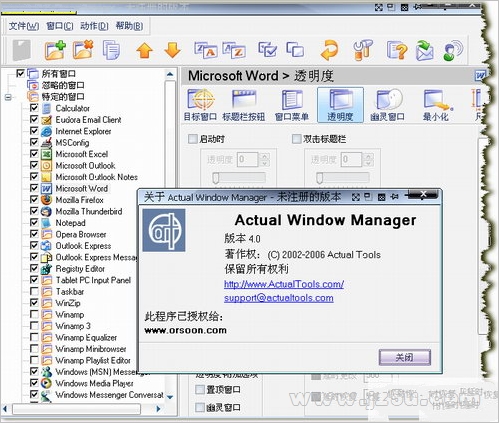Screen dimensions: 499x423
Task: Click the gray save icon in the toolbar
Action: tap(22, 50)
